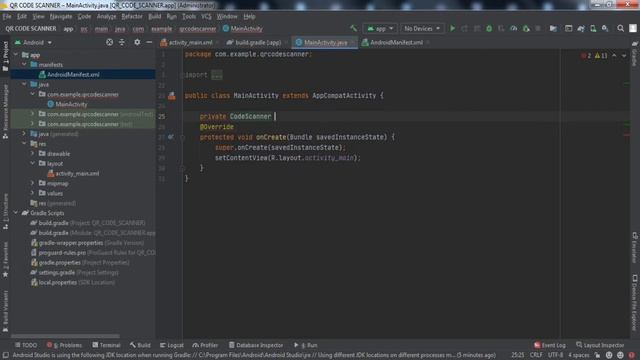The height and width of the screenshot is (360, 640).
Task: Open the Event Log
Action: point(550,345)
